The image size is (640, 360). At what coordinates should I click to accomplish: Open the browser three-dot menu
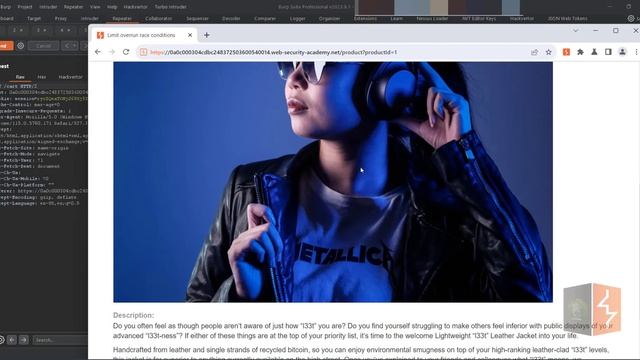[636, 52]
